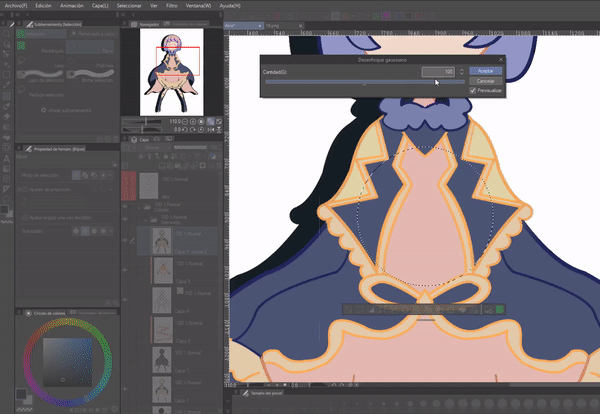Toggle visibility of Capa 5 copia 2 layer

[125, 240]
